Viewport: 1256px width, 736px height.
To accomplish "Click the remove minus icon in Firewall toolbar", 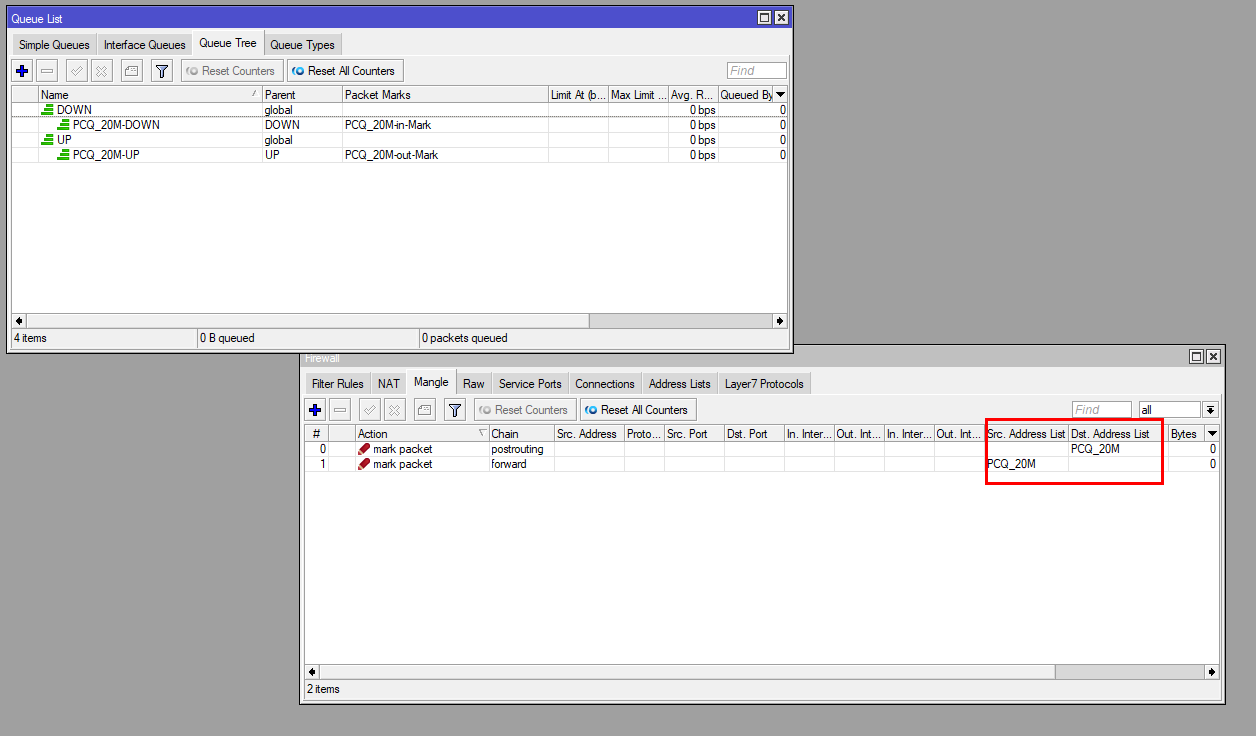I will point(340,410).
